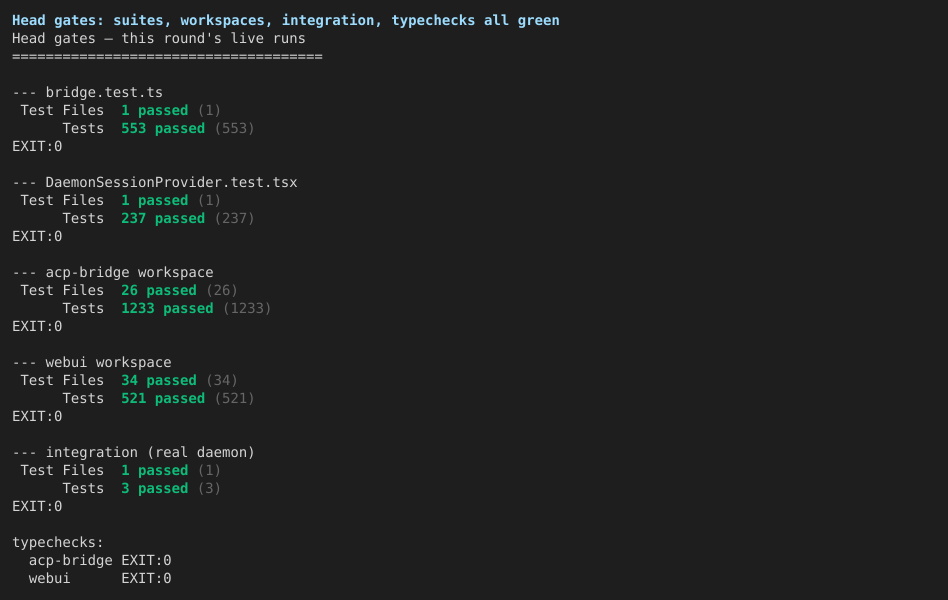Click the gray '(237)' total count
The width and height of the screenshot is (948, 600).
click(x=234, y=219)
